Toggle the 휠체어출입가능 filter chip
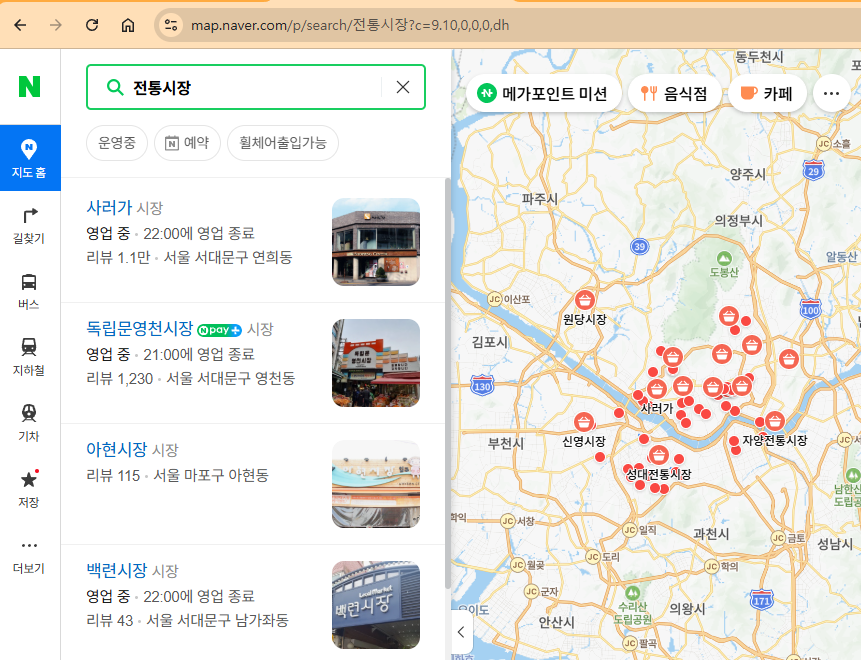 [x=283, y=143]
